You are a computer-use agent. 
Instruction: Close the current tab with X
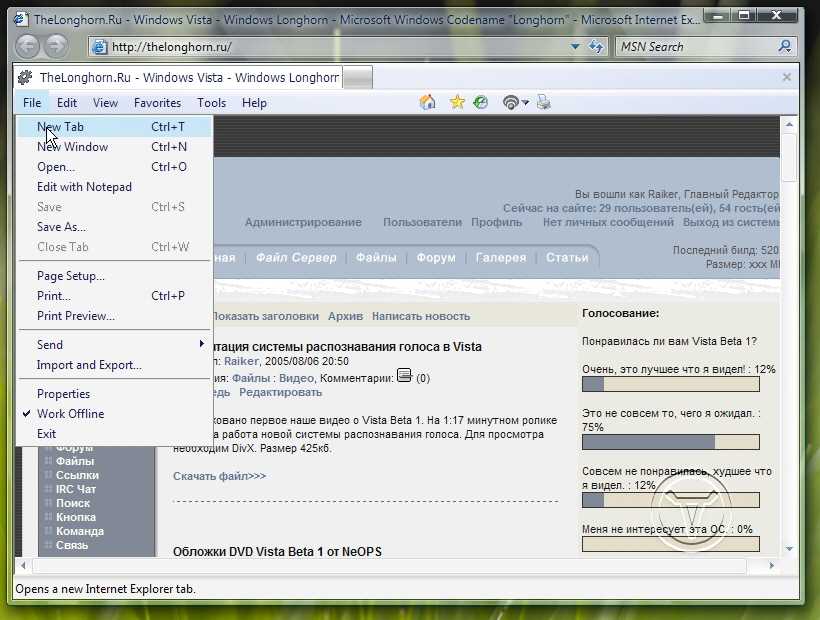coord(786,77)
